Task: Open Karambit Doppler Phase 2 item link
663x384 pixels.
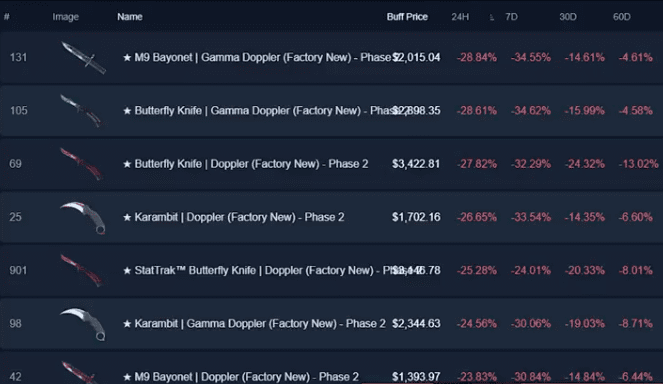Action: coord(233,217)
